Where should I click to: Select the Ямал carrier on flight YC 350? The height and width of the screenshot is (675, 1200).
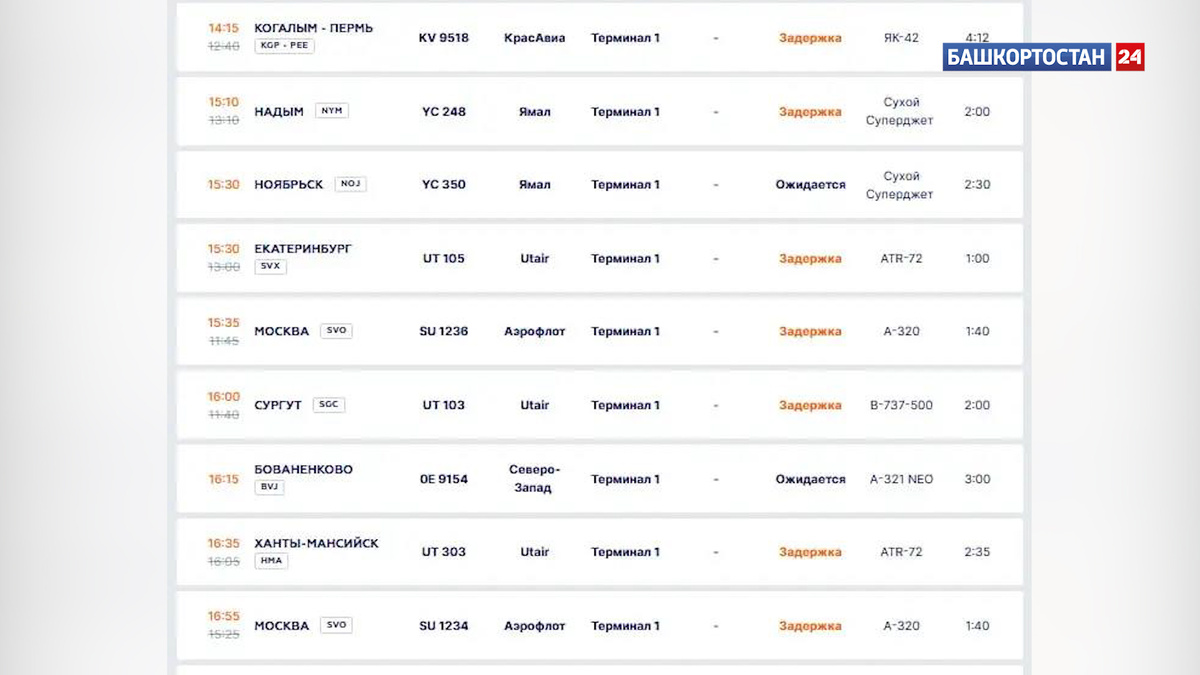point(535,184)
